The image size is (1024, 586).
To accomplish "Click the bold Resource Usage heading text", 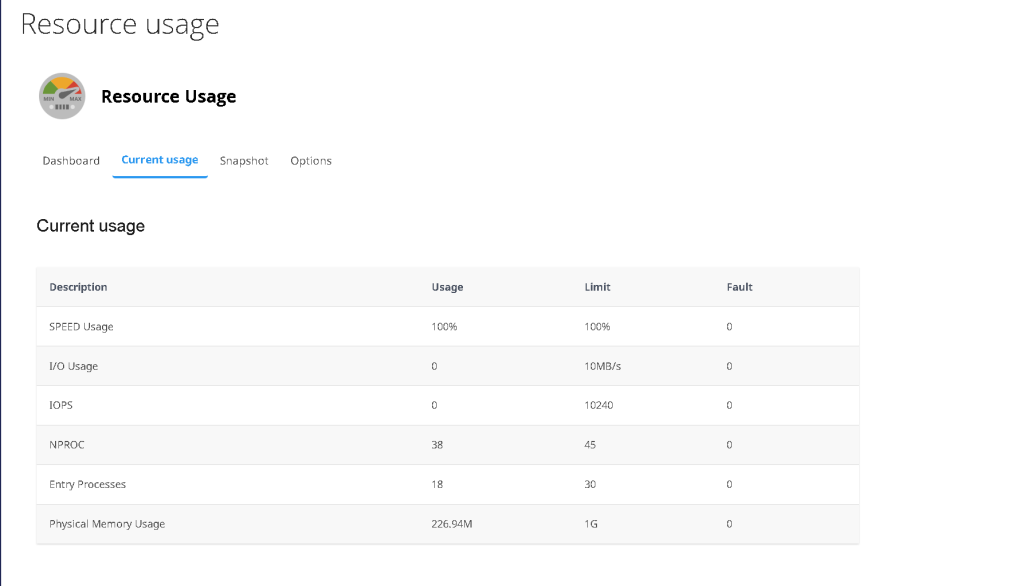I will coord(168,97).
